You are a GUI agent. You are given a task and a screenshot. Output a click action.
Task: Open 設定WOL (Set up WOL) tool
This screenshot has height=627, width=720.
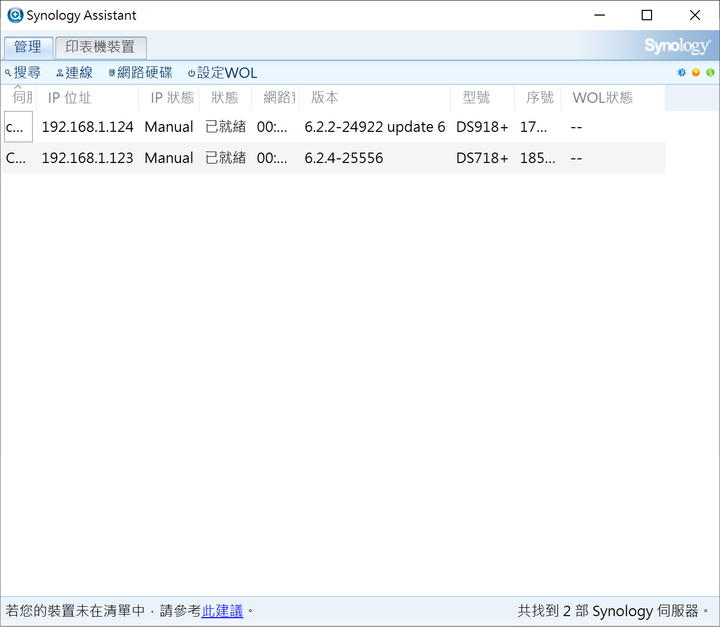(x=223, y=73)
